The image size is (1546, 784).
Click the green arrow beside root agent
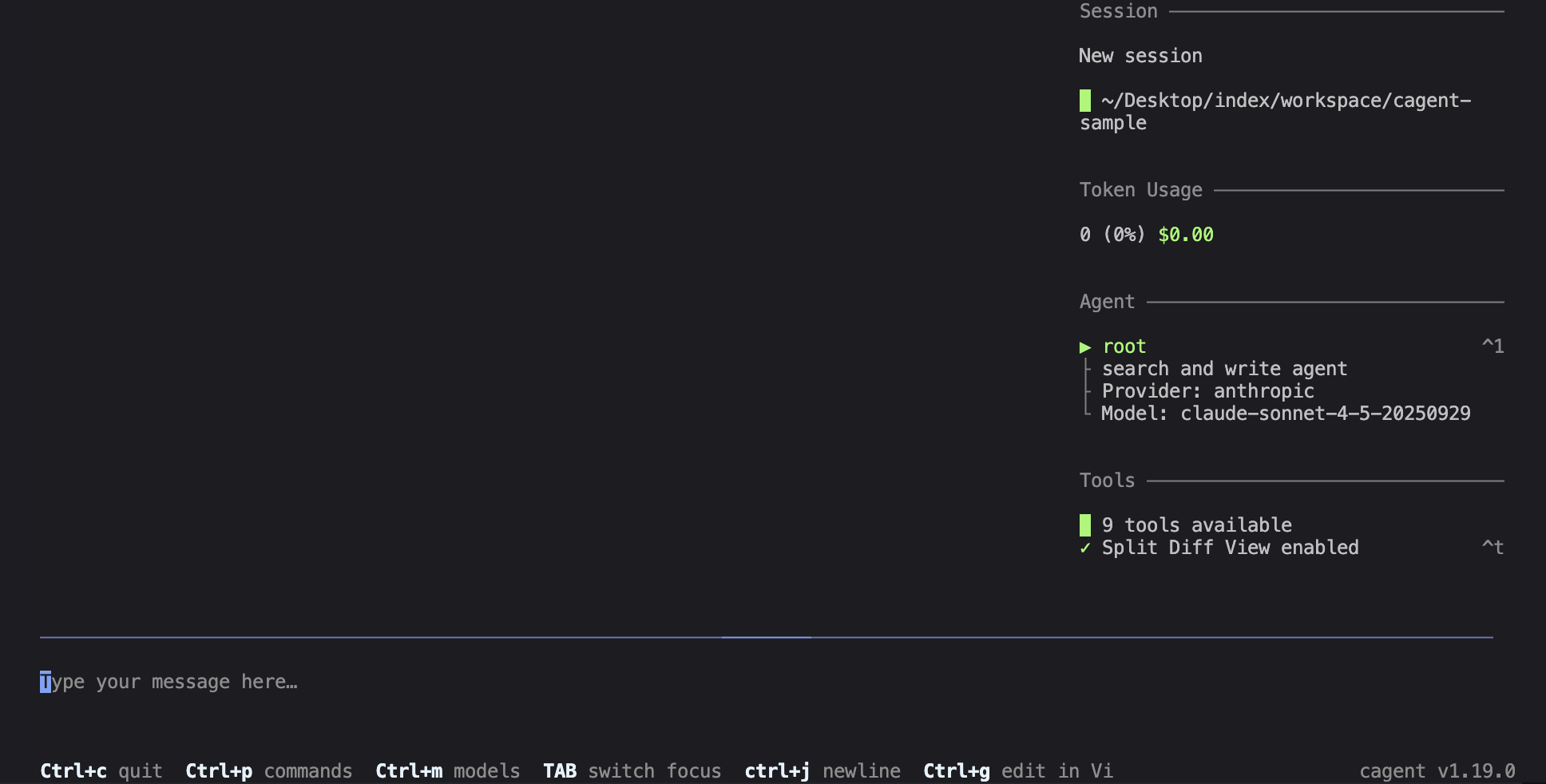click(x=1085, y=347)
